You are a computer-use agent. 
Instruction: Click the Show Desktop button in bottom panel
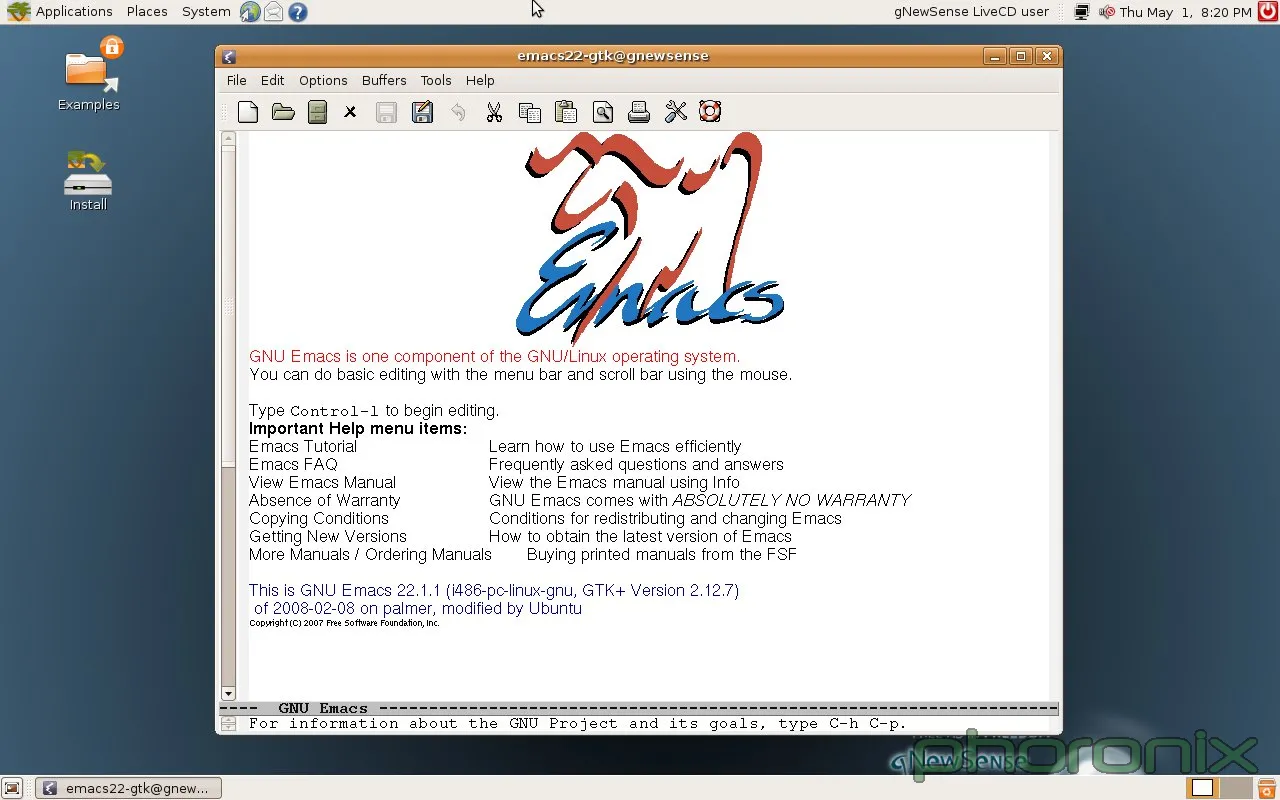click(12, 788)
